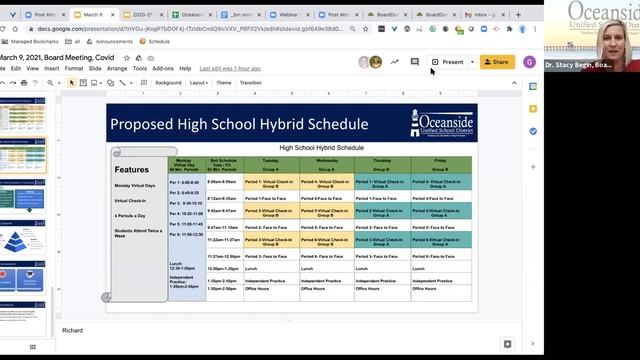Open the Tools menu

click(140, 69)
